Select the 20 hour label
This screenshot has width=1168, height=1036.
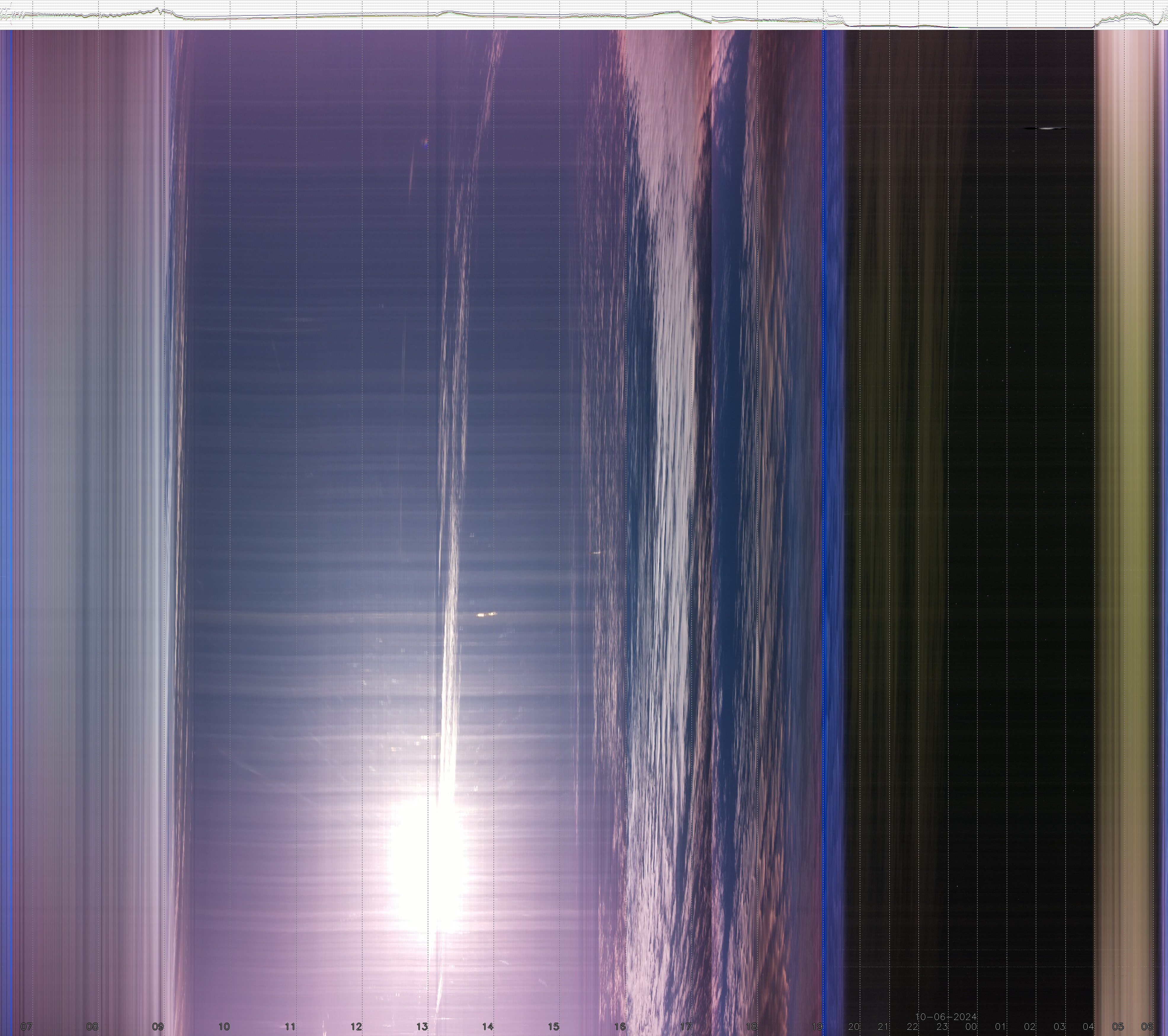[854, 1026]
